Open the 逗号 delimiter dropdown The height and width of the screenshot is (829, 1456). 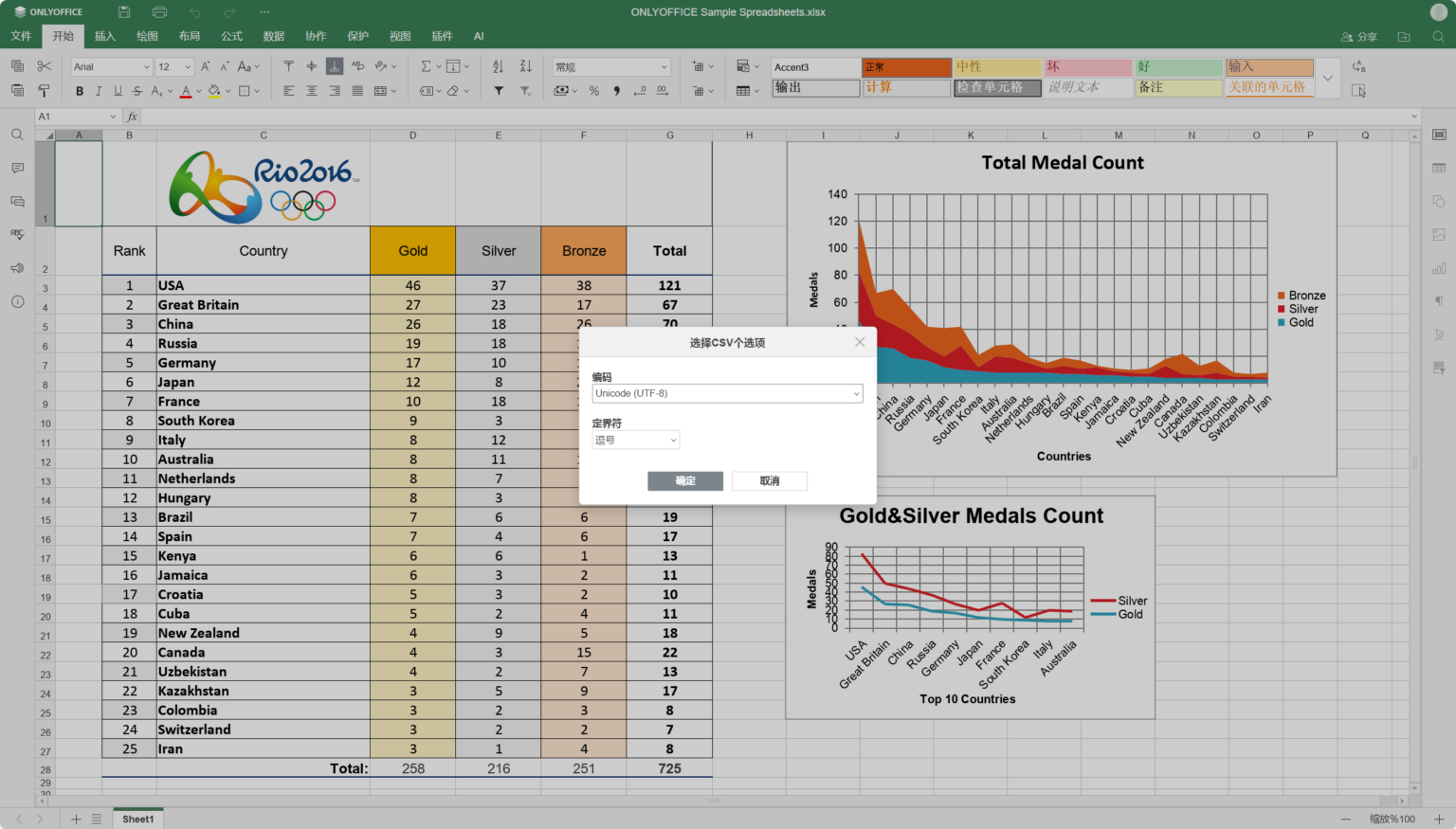point(635,440)
